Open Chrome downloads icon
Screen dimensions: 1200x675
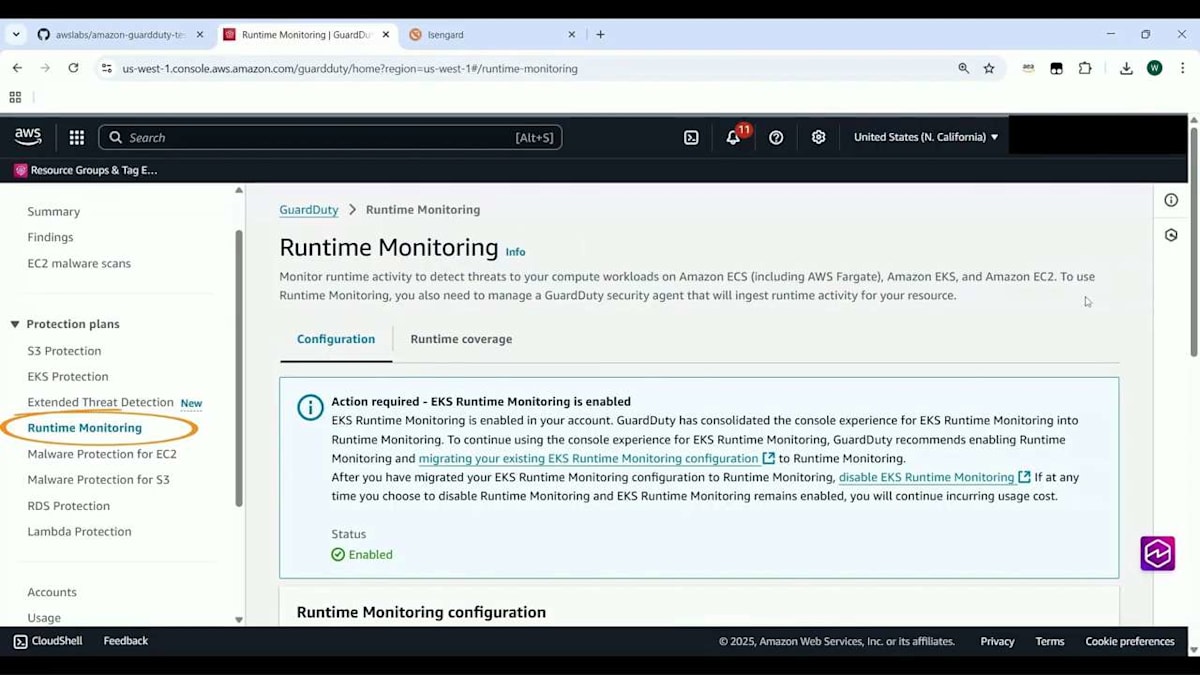click(1126, 68)
